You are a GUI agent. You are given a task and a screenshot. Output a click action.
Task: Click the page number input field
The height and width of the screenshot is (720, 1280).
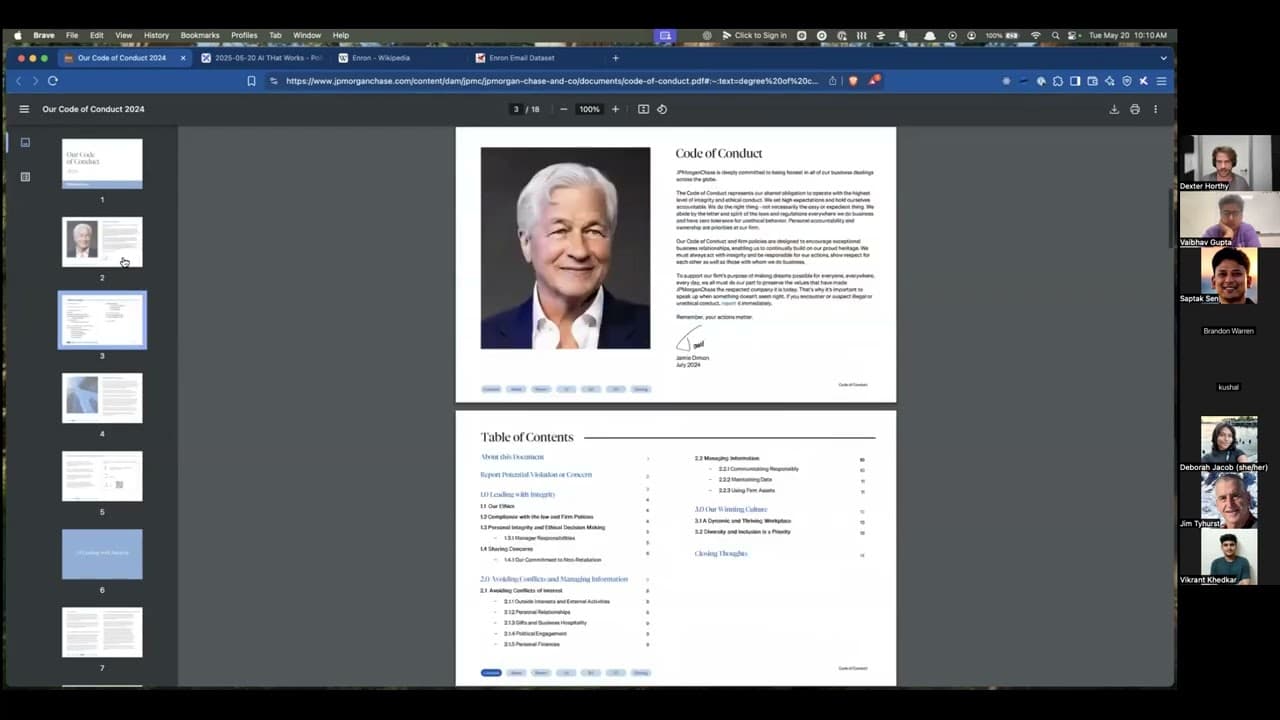[x=516, y=109]
